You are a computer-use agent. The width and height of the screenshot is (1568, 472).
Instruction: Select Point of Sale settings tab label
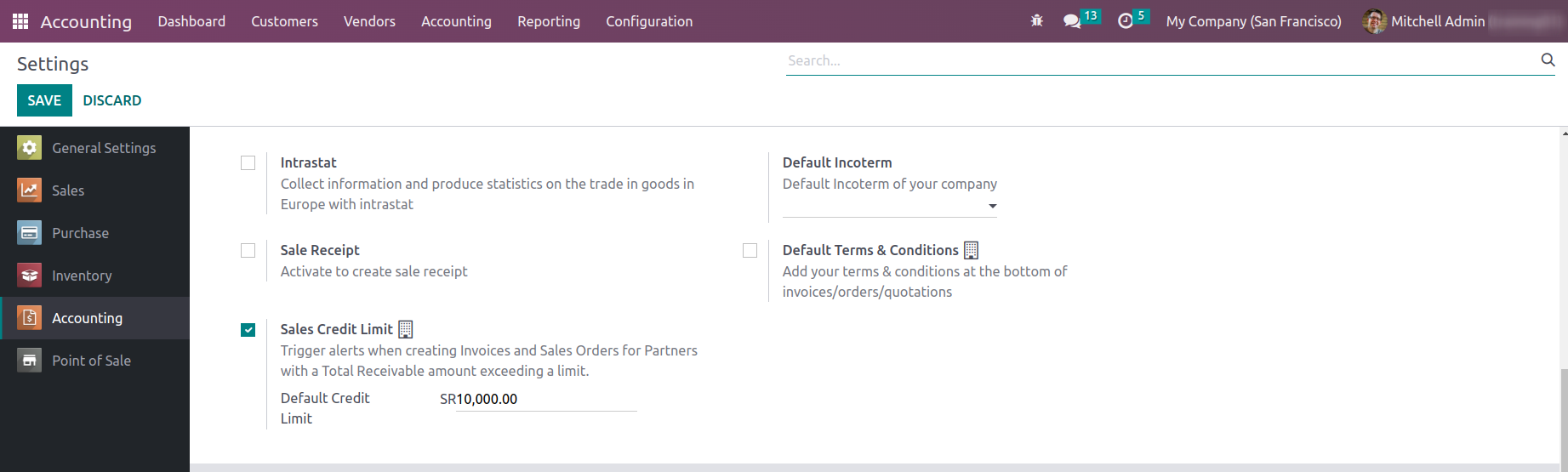[91, 361]
